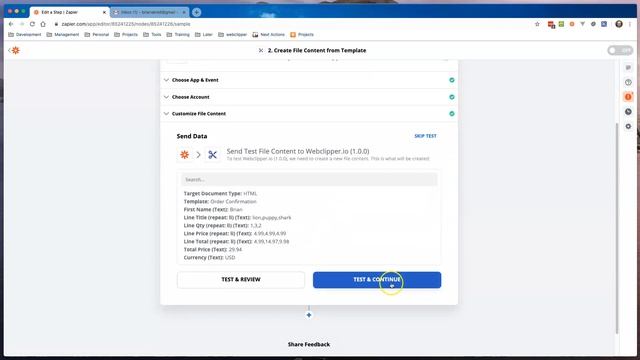Image resolution: width=640 pixels, height=360 pixels.
Task: Select the Template: Order Confirmation row
Action: (220, 202)
